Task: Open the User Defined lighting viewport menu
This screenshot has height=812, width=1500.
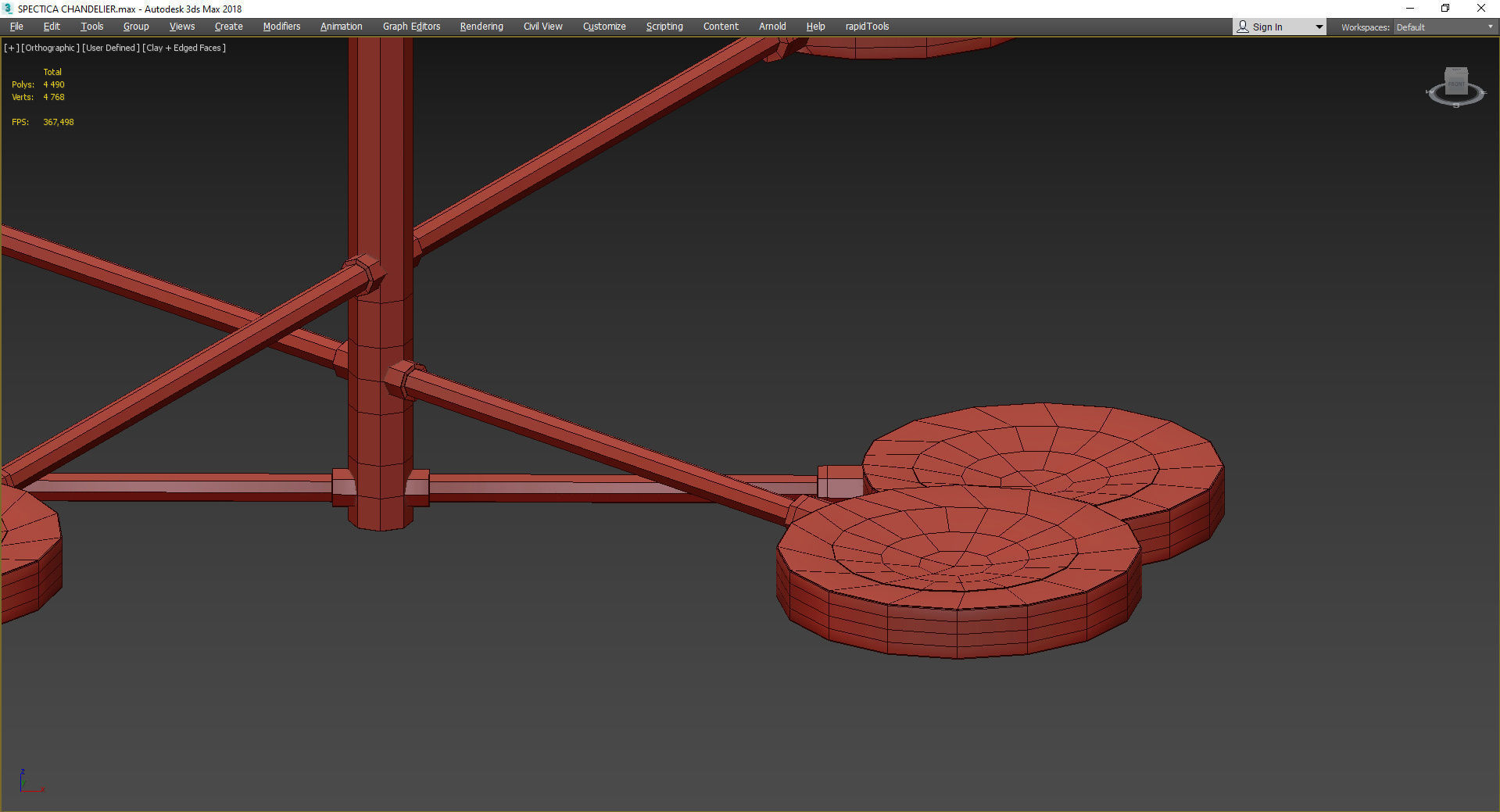Action: click(111, 48)
